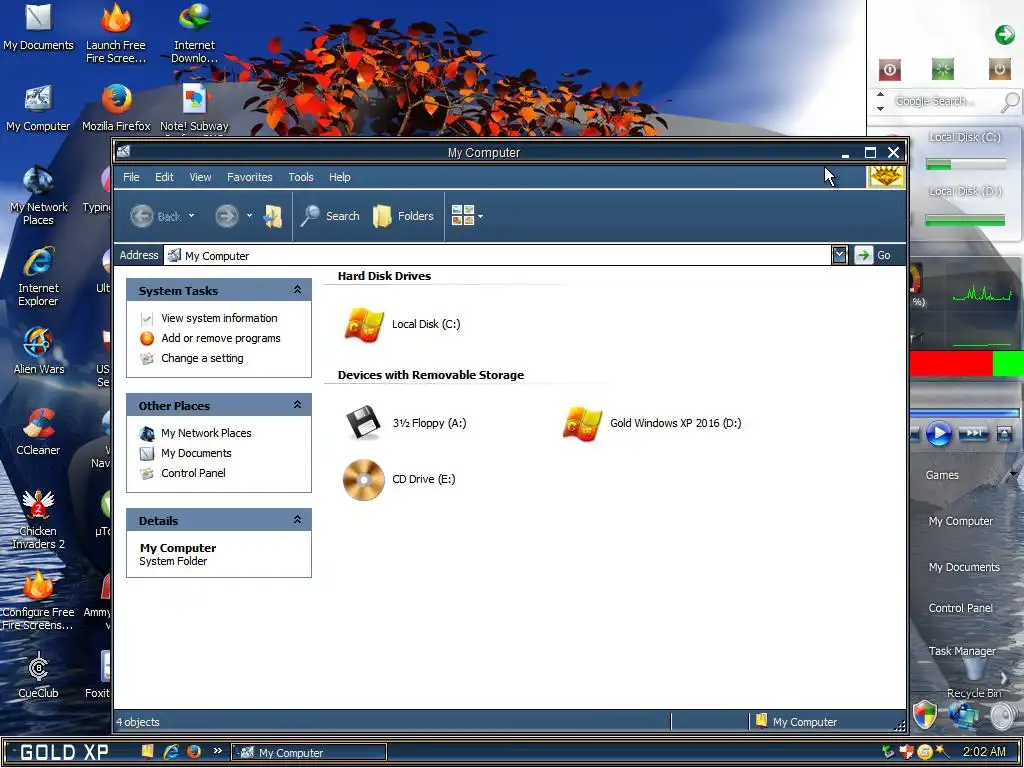This screenshot has height=768, width=1024.
Task: Click the Address bar field
Action: tap(498, 255)
